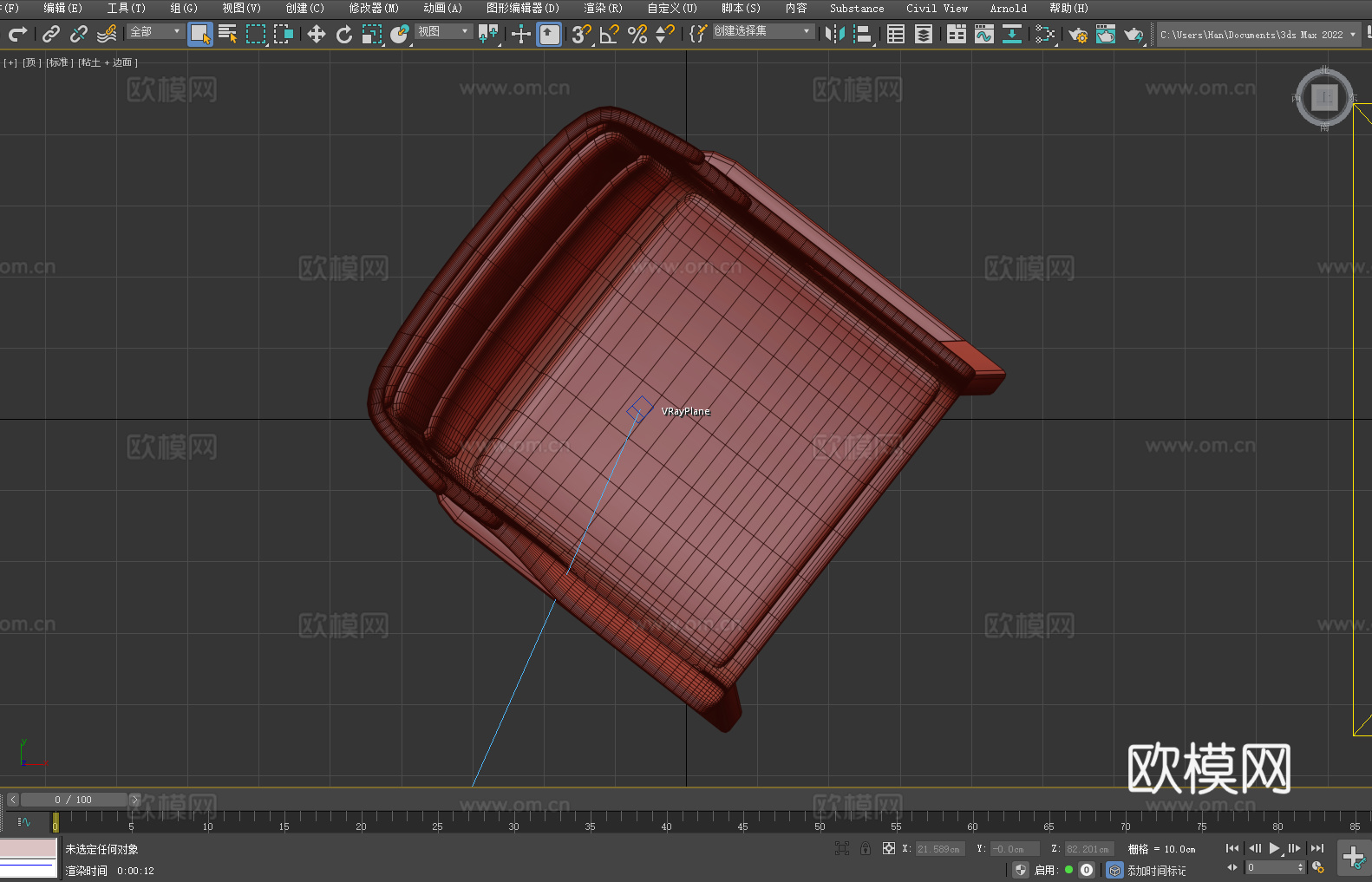Click the Select and Manipulate icon
The width and height of the screenshot is (1372, 882).
[521, 34]
